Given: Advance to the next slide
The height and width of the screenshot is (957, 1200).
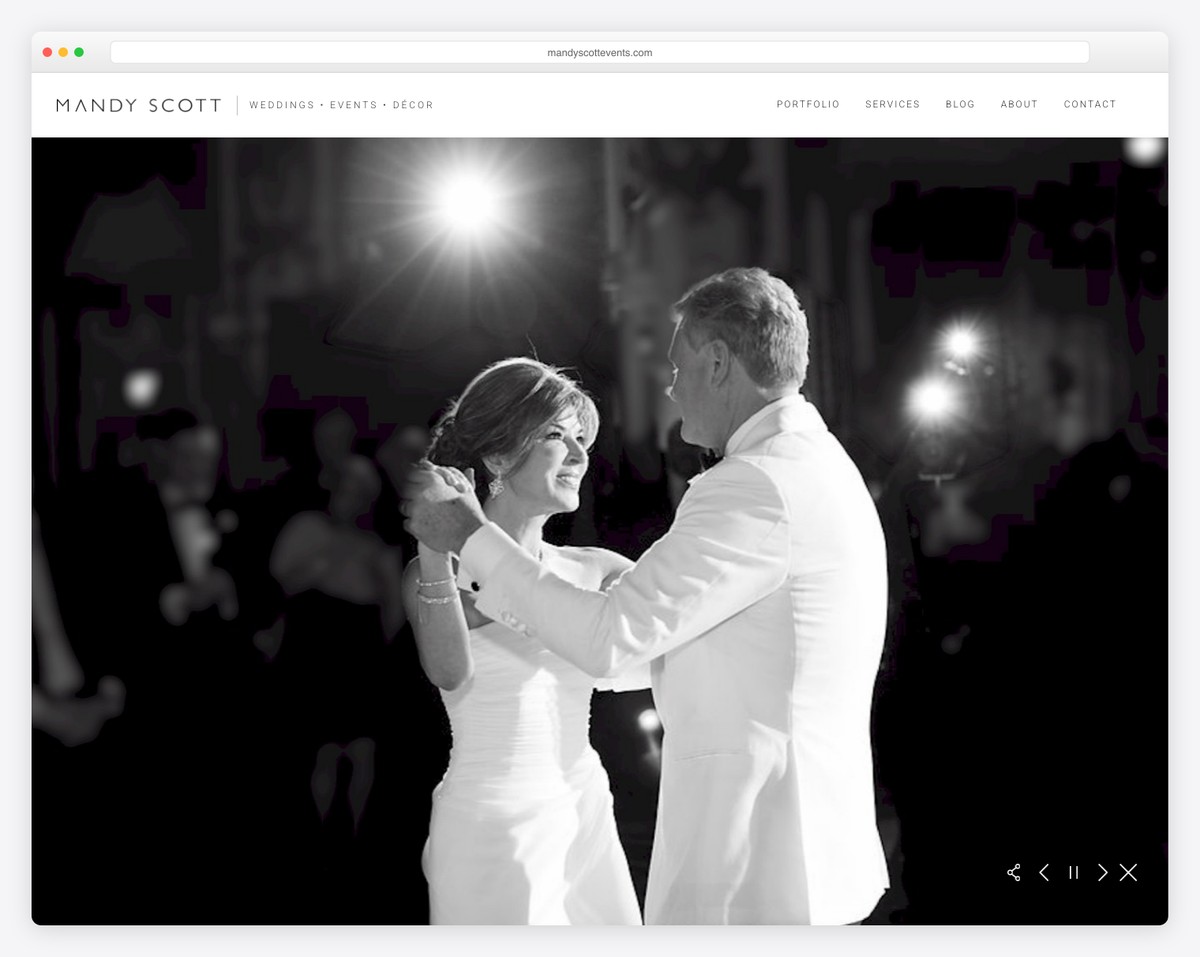Looking at the screenshot, I should point(1102,872).
